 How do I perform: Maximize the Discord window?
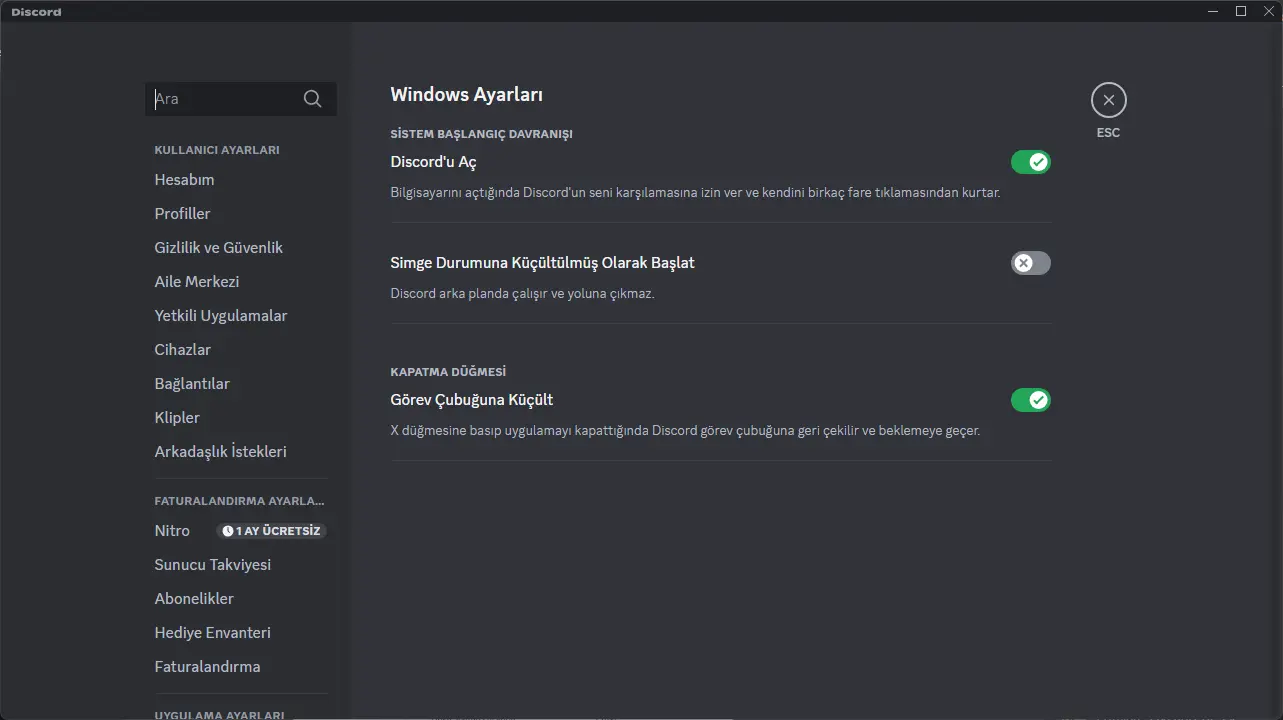pos(1241,11)
